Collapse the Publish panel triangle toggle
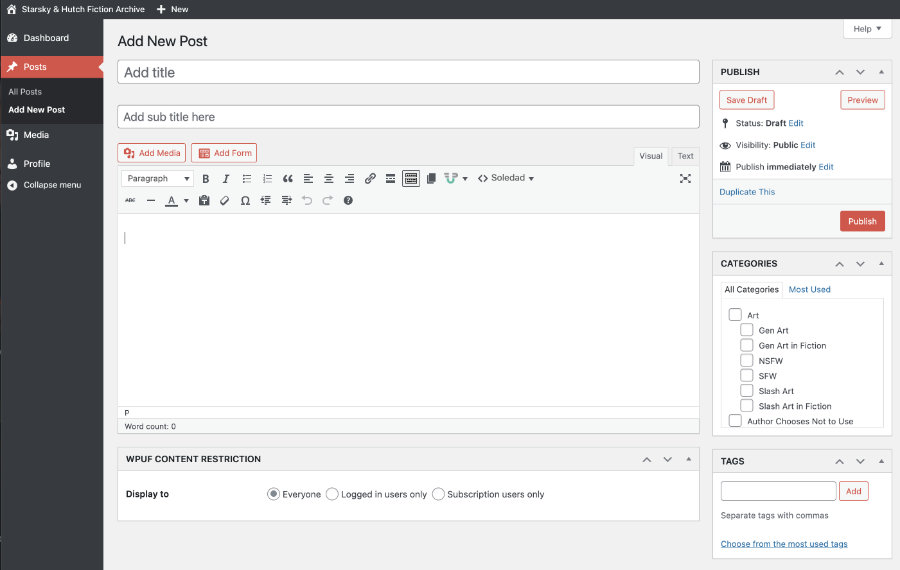 click(881, 72)
